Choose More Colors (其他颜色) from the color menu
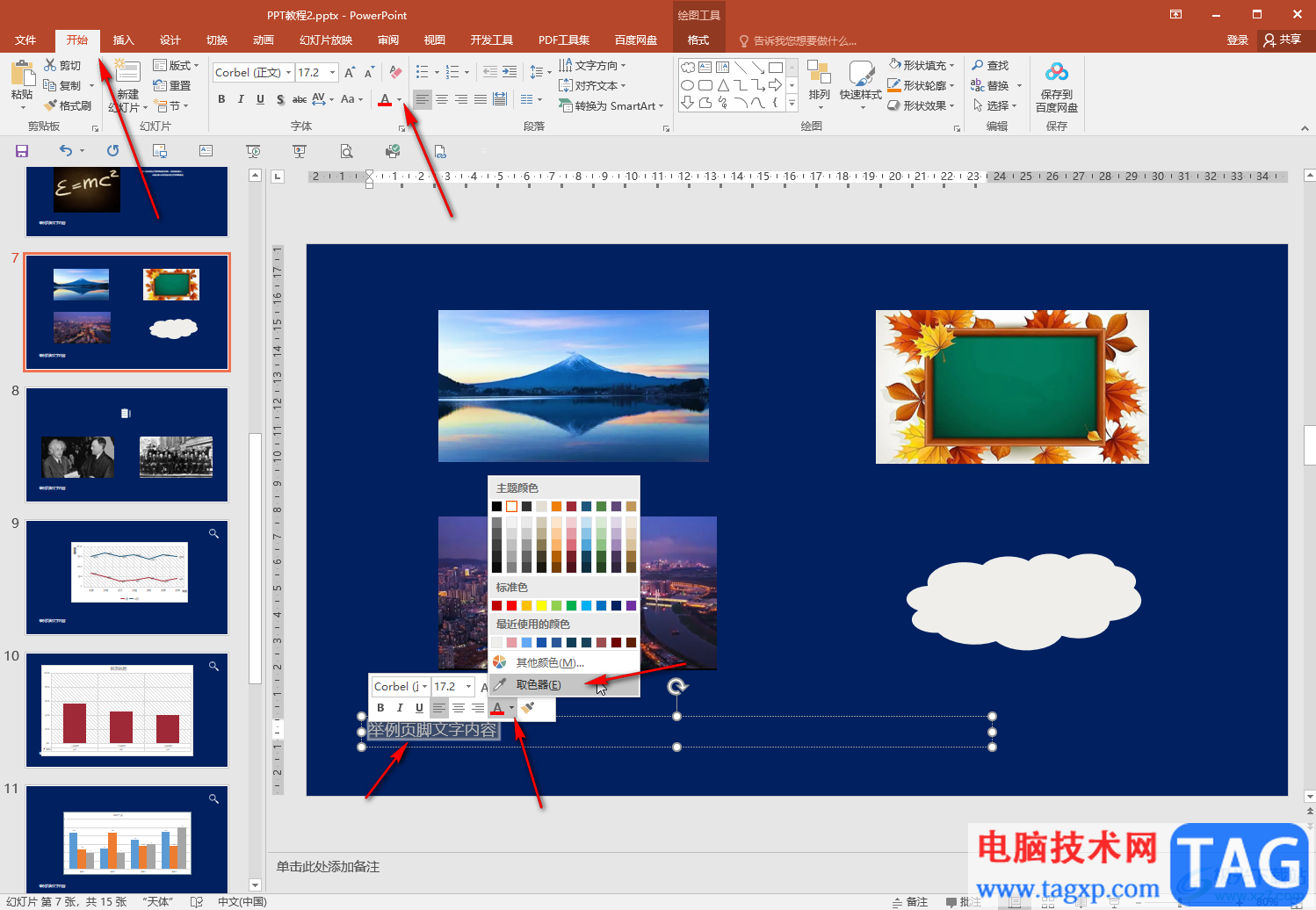This screenshot has width=1316, height=910. [564, 662]
